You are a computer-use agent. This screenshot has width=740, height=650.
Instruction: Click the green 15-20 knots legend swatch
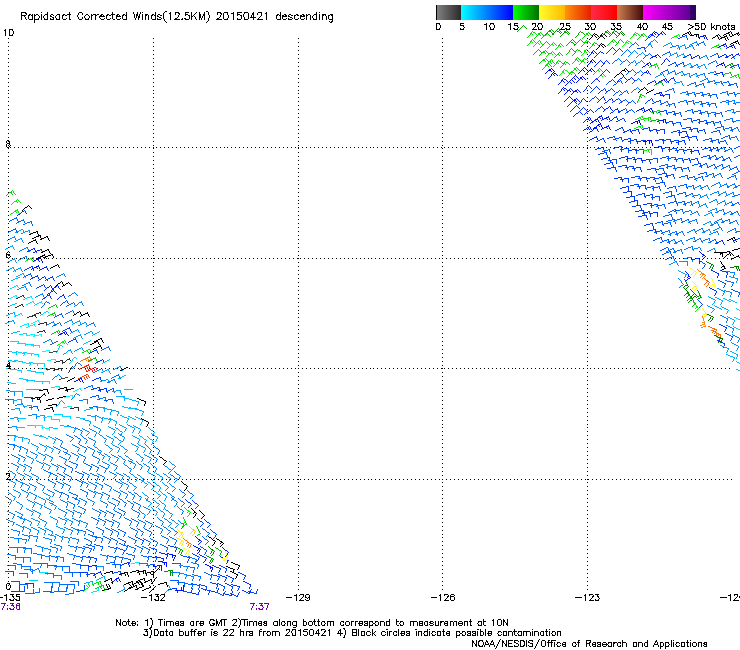pos(526,12)
